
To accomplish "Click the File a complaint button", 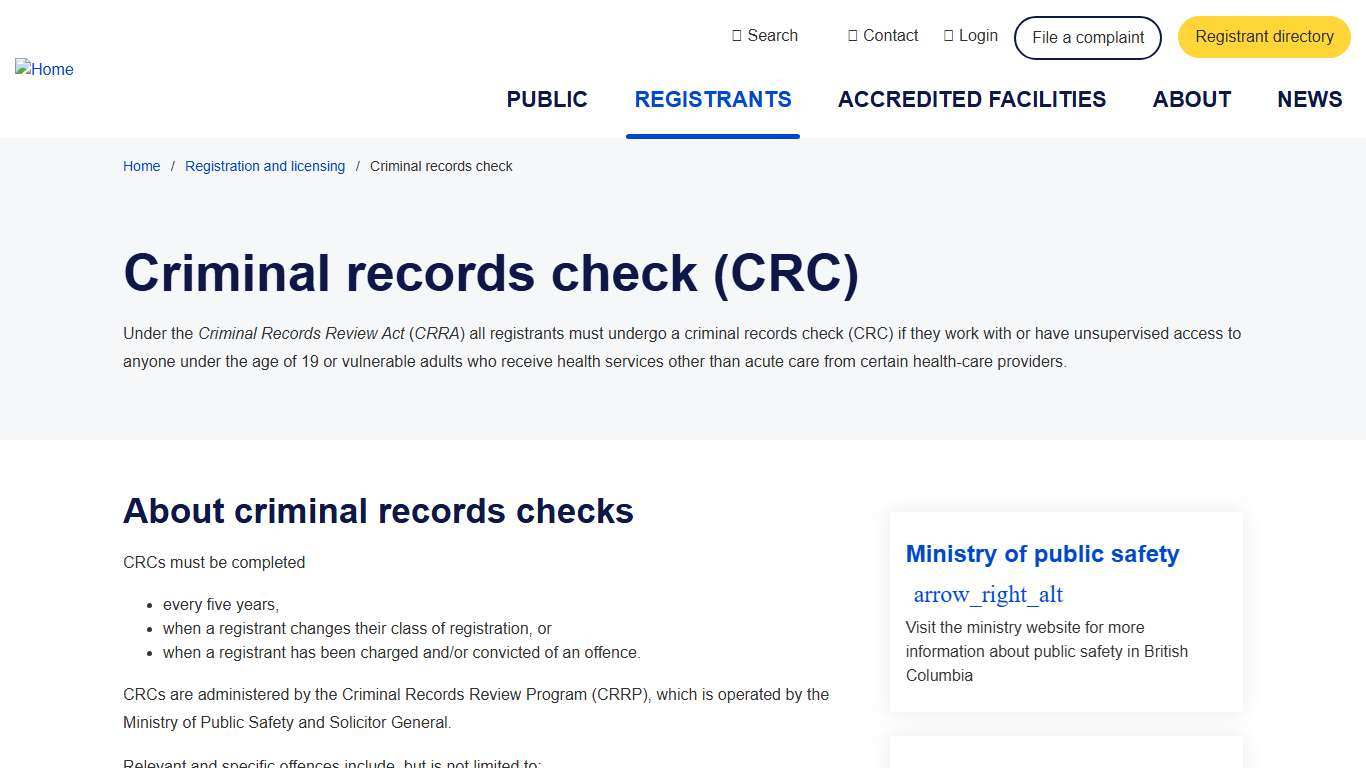I will coord(1087,37).
